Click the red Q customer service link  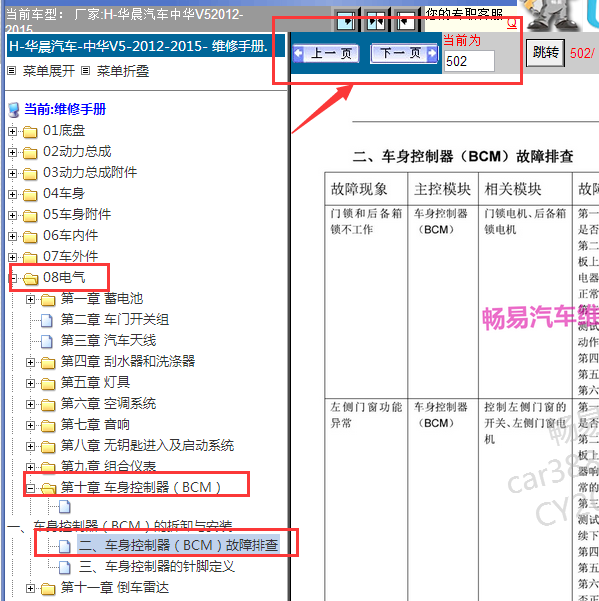pyautogui.click(x=512, y=24)
